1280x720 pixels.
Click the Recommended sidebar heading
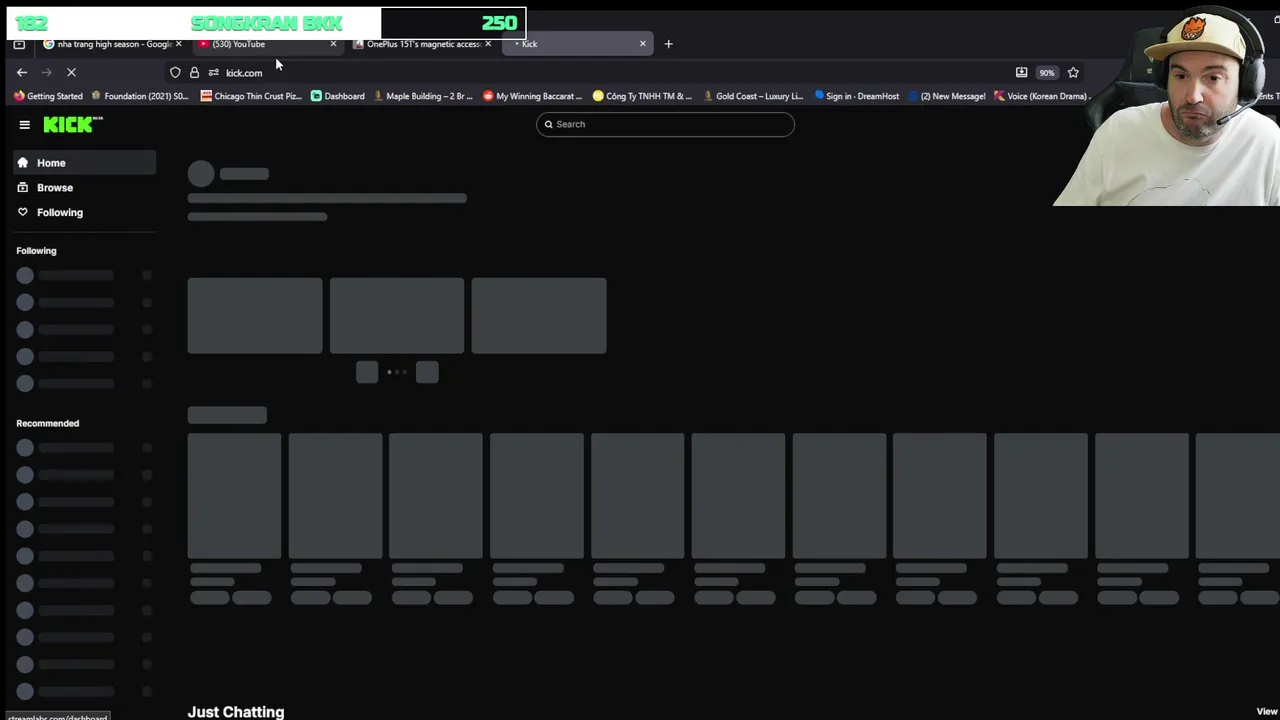coord(47,423)
